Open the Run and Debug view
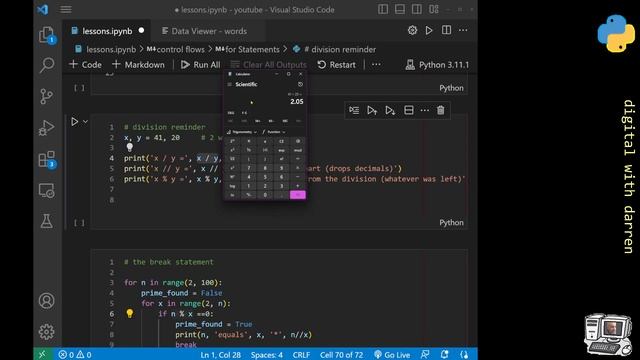The image size is (640, 360). (x=47, y=128)
